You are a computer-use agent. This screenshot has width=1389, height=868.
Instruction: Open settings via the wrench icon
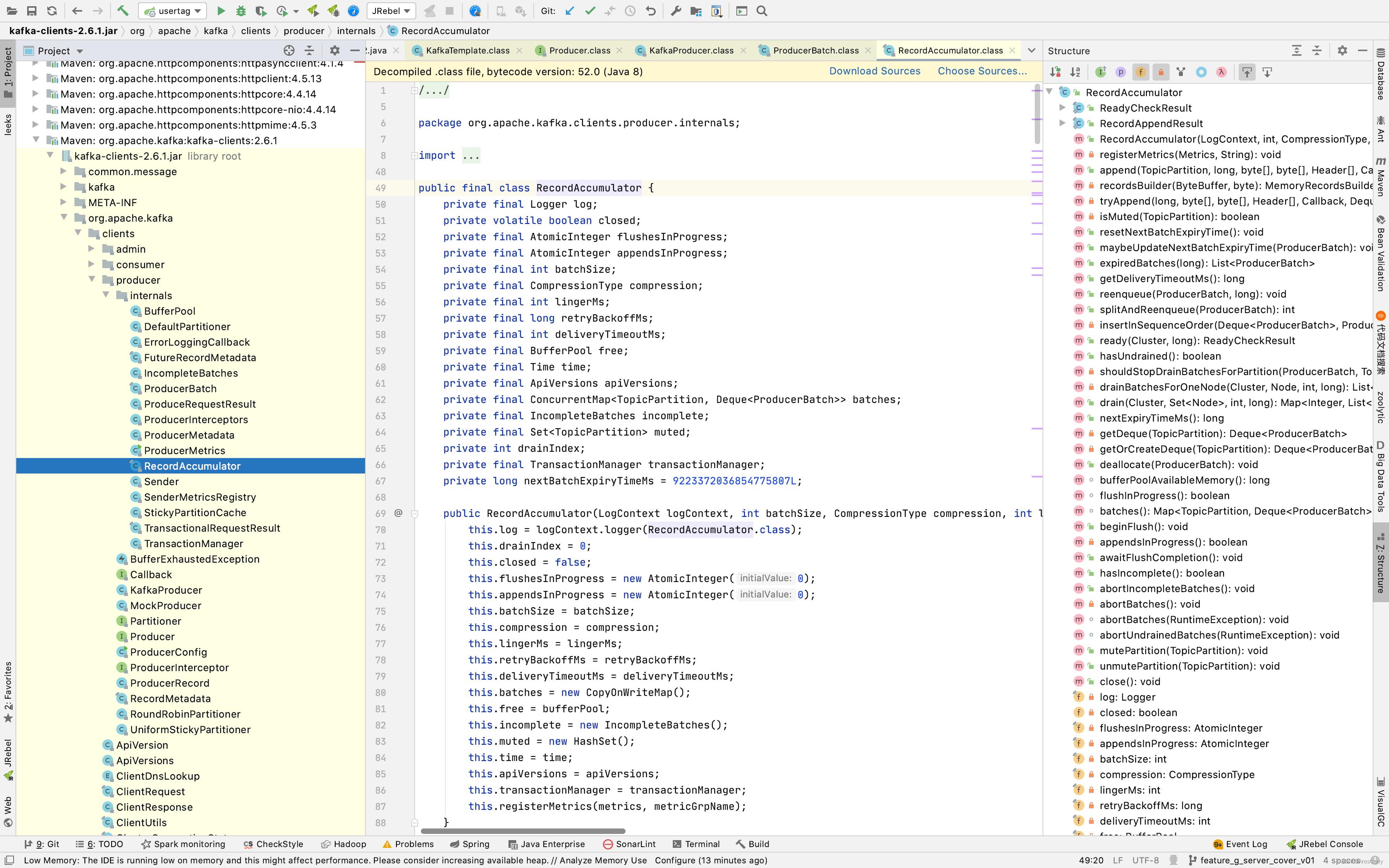[x=676, y=11]
